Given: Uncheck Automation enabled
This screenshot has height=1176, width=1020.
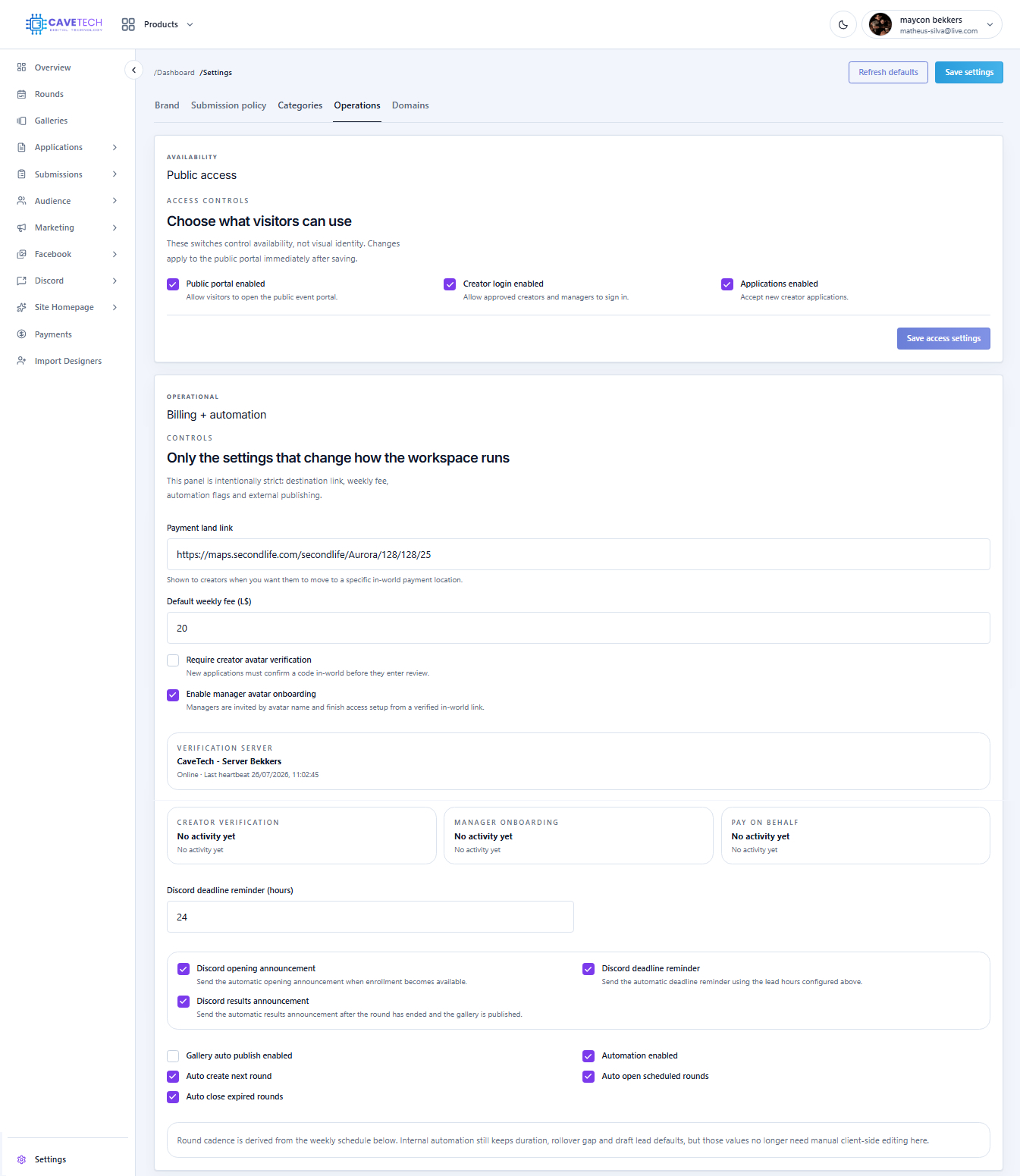Looking at the screenshot, I should (x=588, y=1056).
